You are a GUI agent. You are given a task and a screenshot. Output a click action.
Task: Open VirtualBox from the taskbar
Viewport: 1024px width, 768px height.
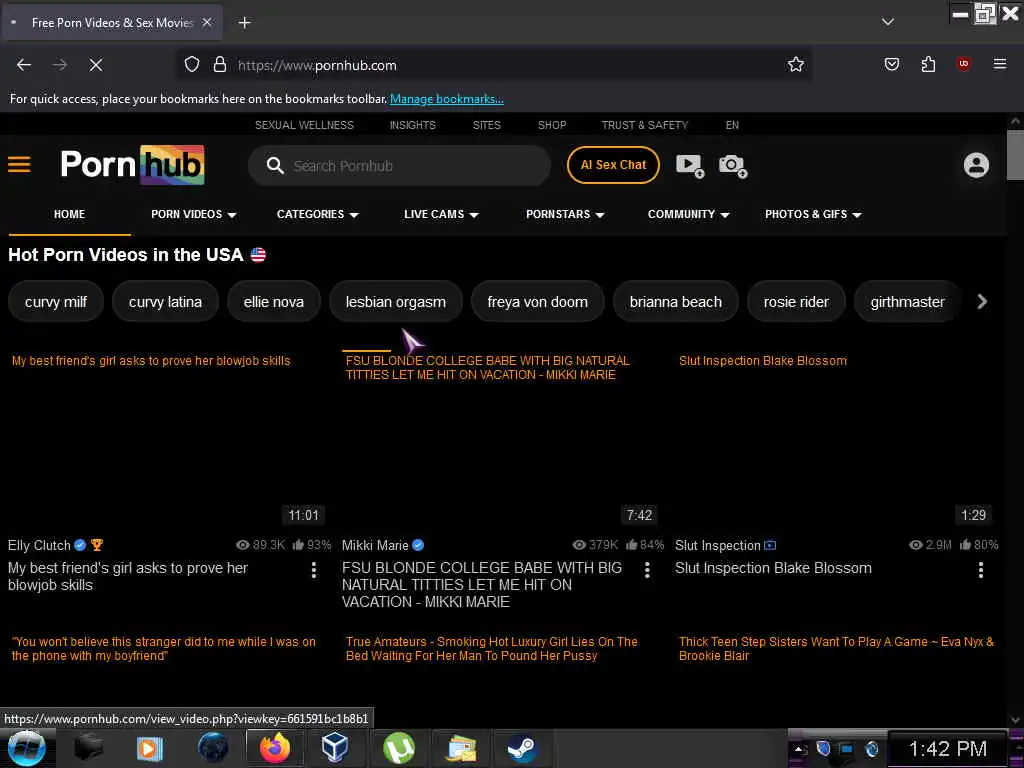pos(334,748)
